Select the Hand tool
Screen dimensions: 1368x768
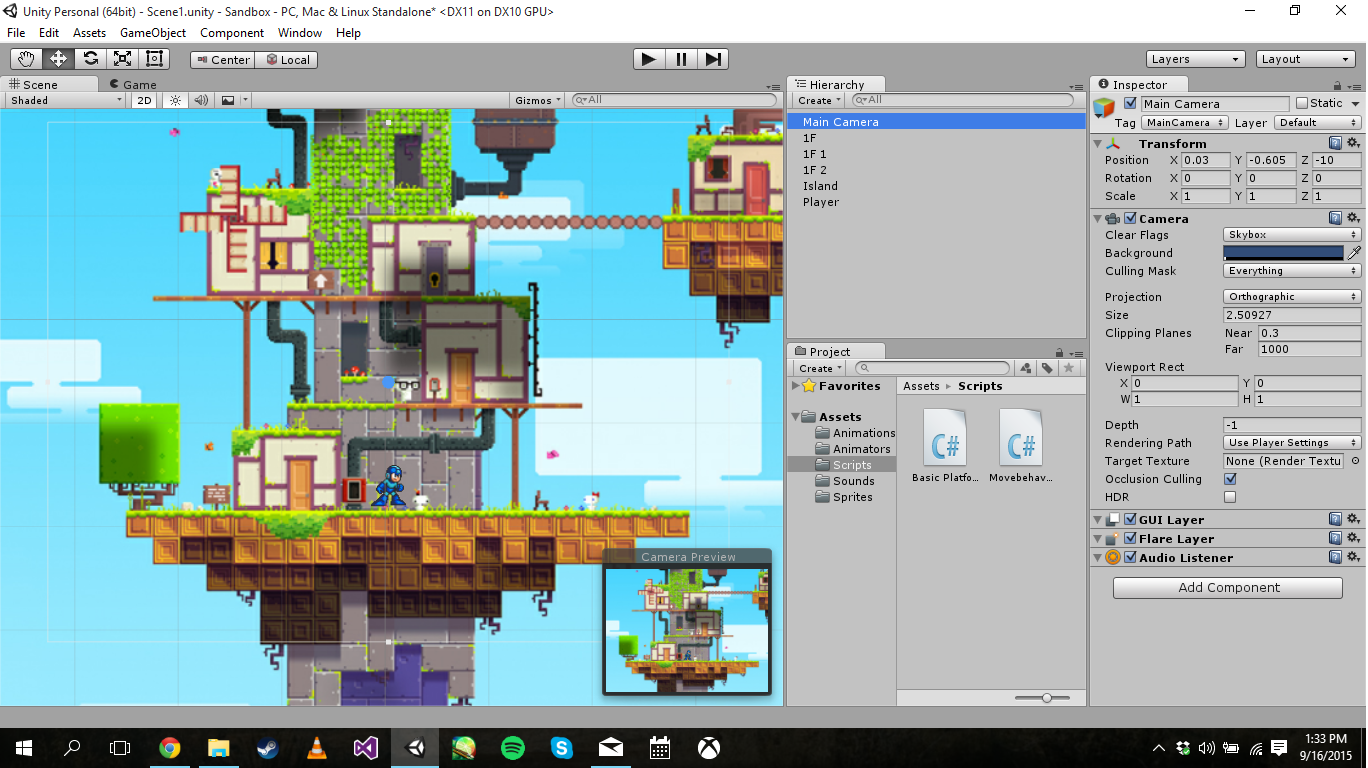pyautogui.click(x=26, y=59)
